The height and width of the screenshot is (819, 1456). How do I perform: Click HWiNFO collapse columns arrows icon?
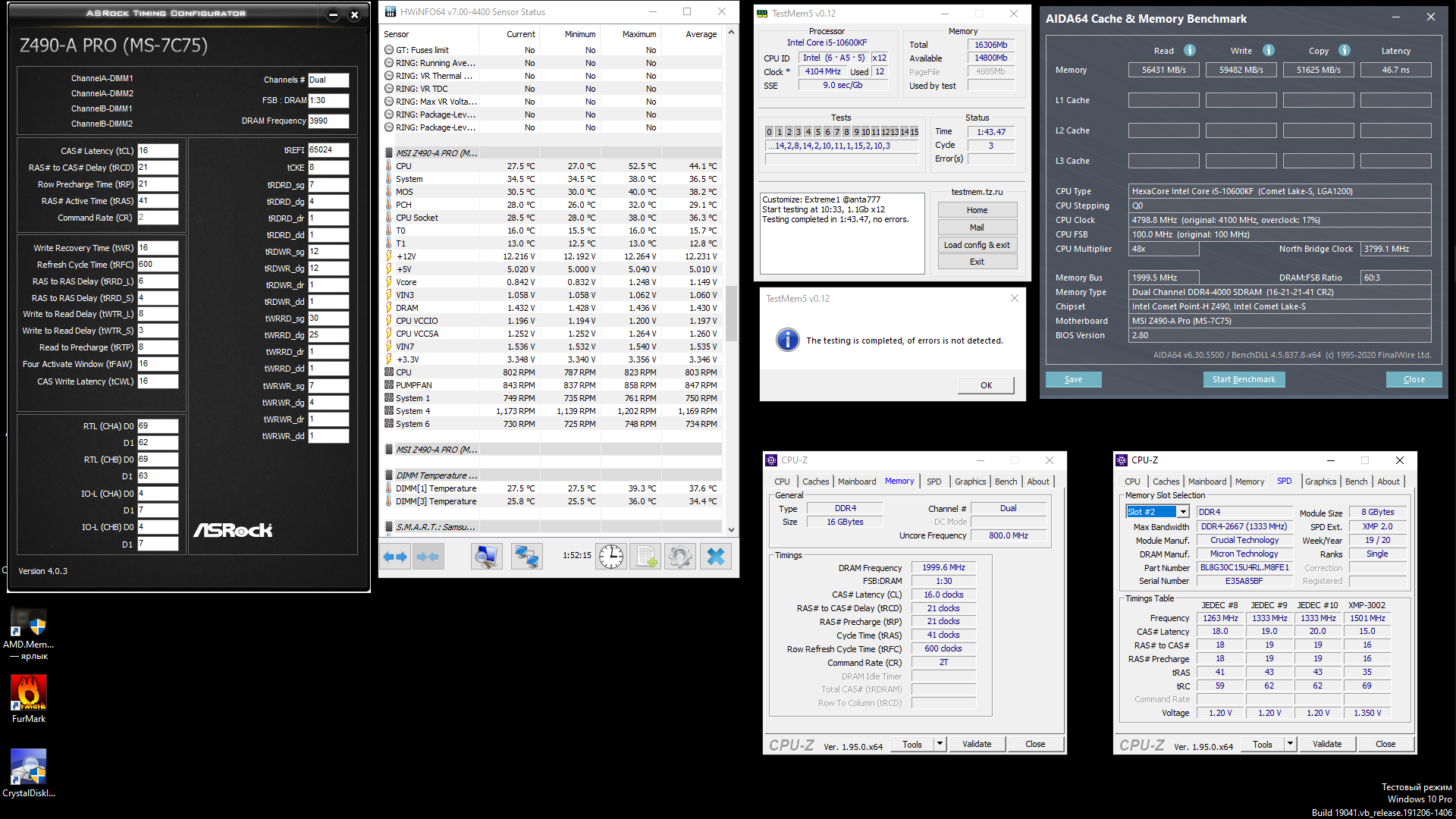click(x=428, y=557)
